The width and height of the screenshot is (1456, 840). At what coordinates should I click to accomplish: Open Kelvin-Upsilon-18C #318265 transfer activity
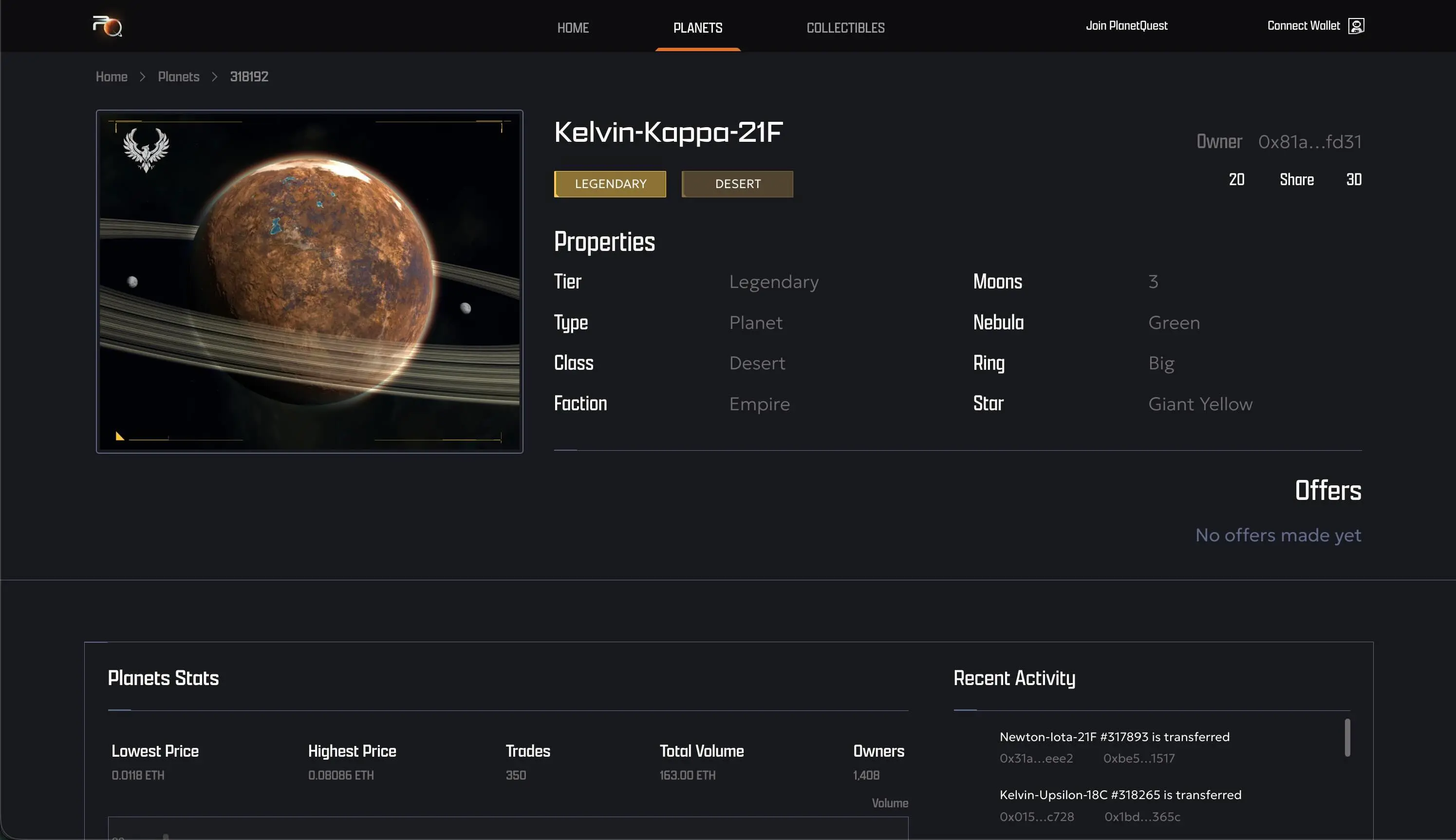click(1120, 795)
